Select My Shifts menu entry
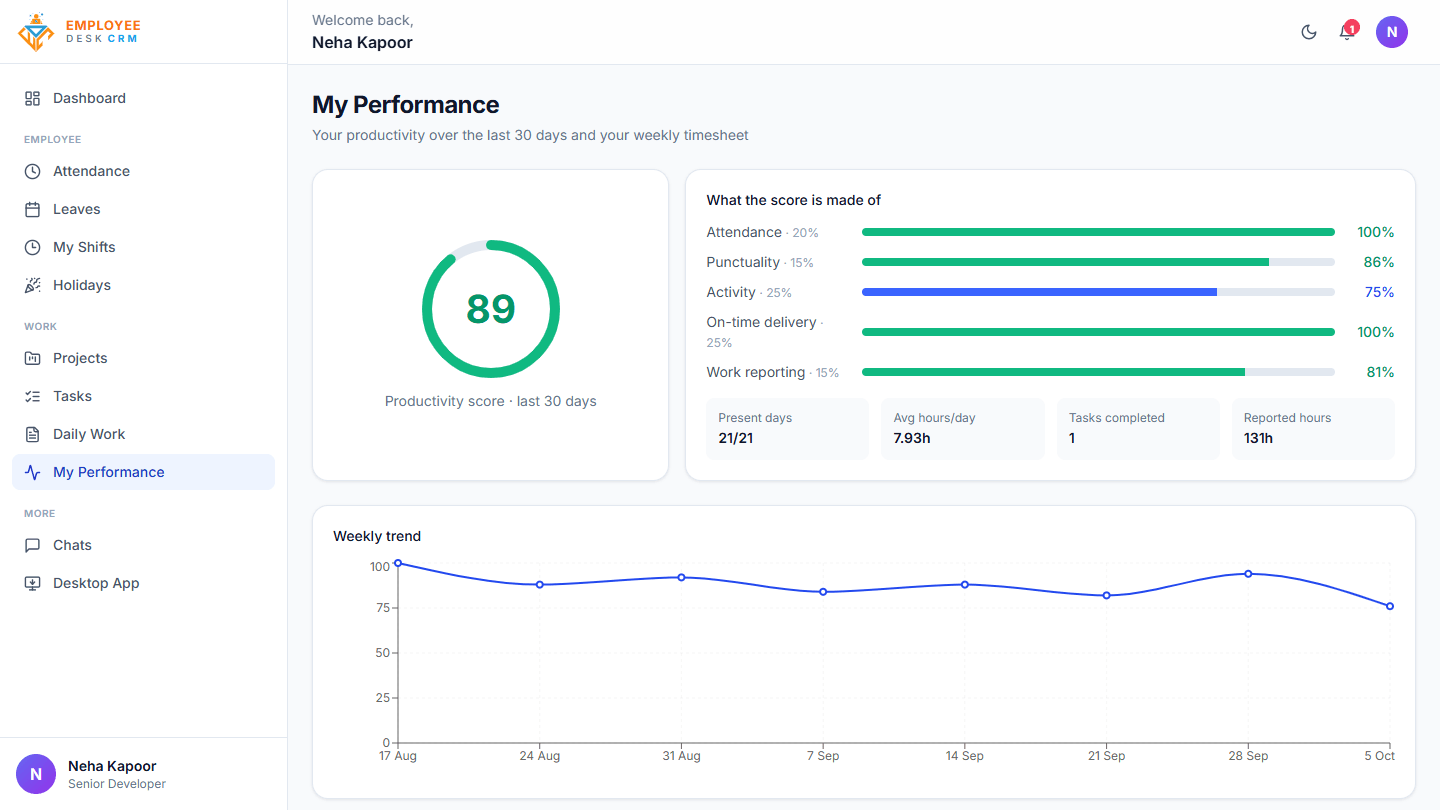The image size is (1440, 810). pos(143,247)
